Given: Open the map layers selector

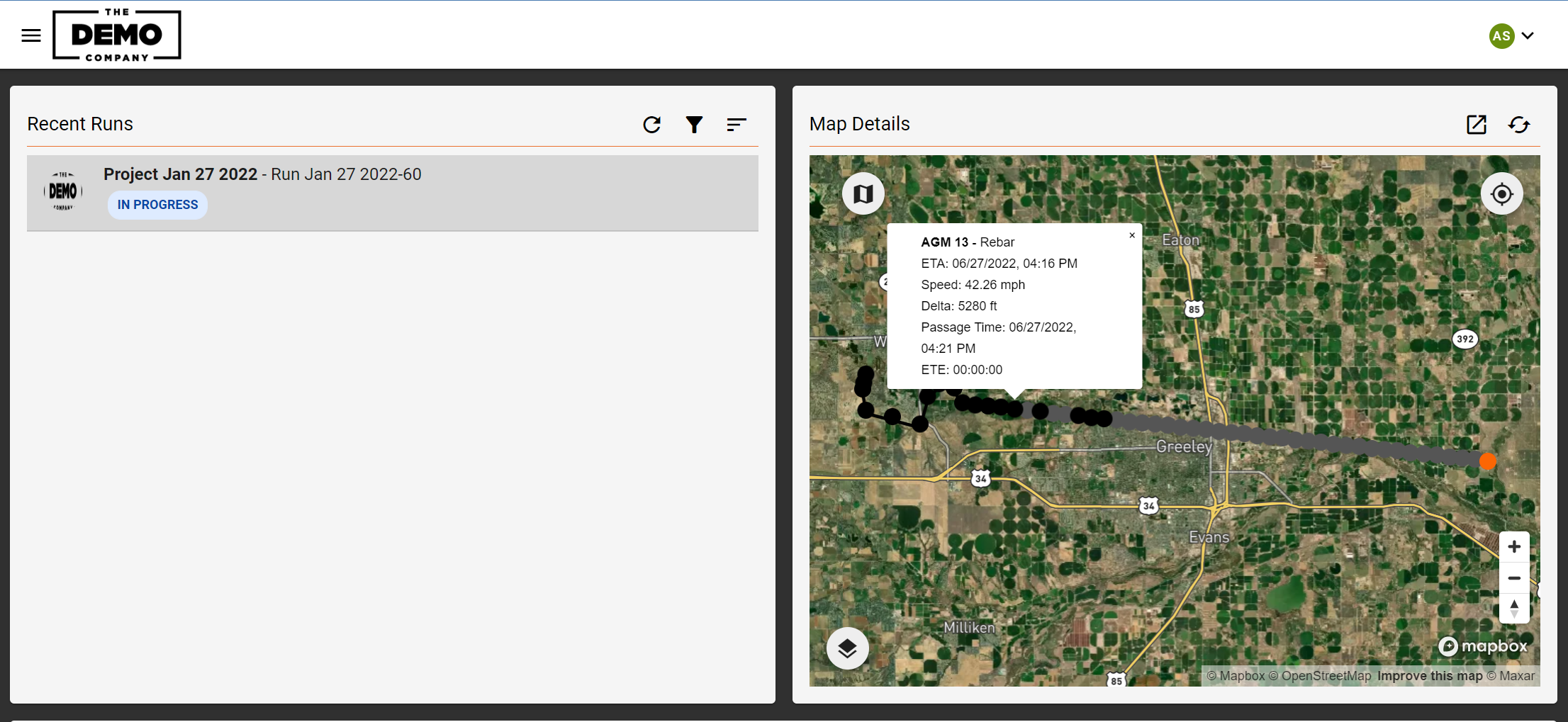Looking at the screenshot, I should pyautogui.click(x=847, y=648).
